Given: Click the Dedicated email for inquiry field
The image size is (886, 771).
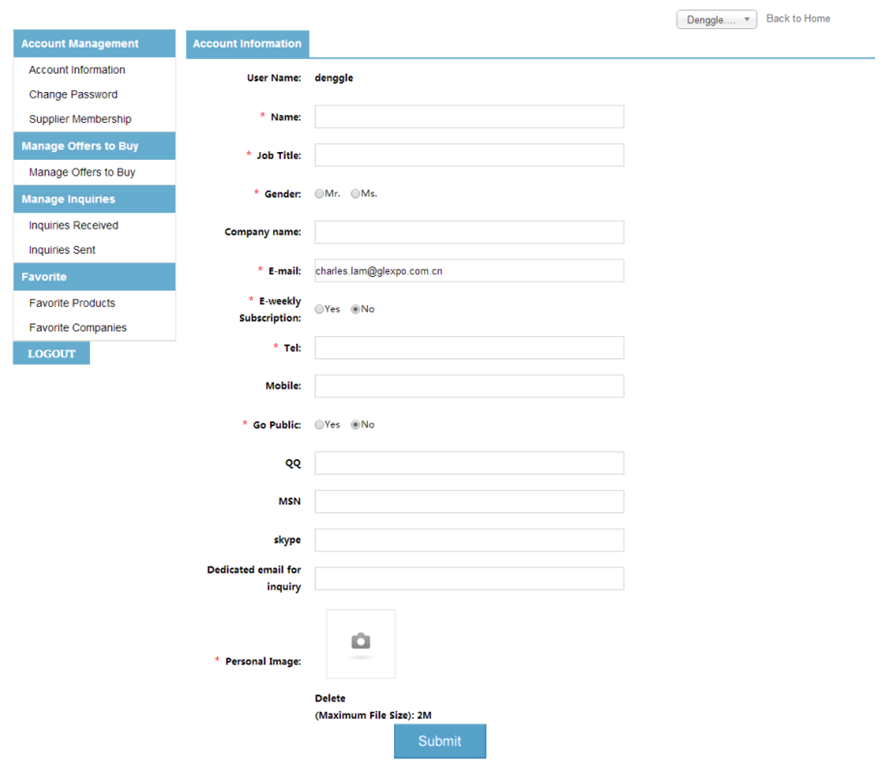Looking at the screenshot, I should [469, 578].
